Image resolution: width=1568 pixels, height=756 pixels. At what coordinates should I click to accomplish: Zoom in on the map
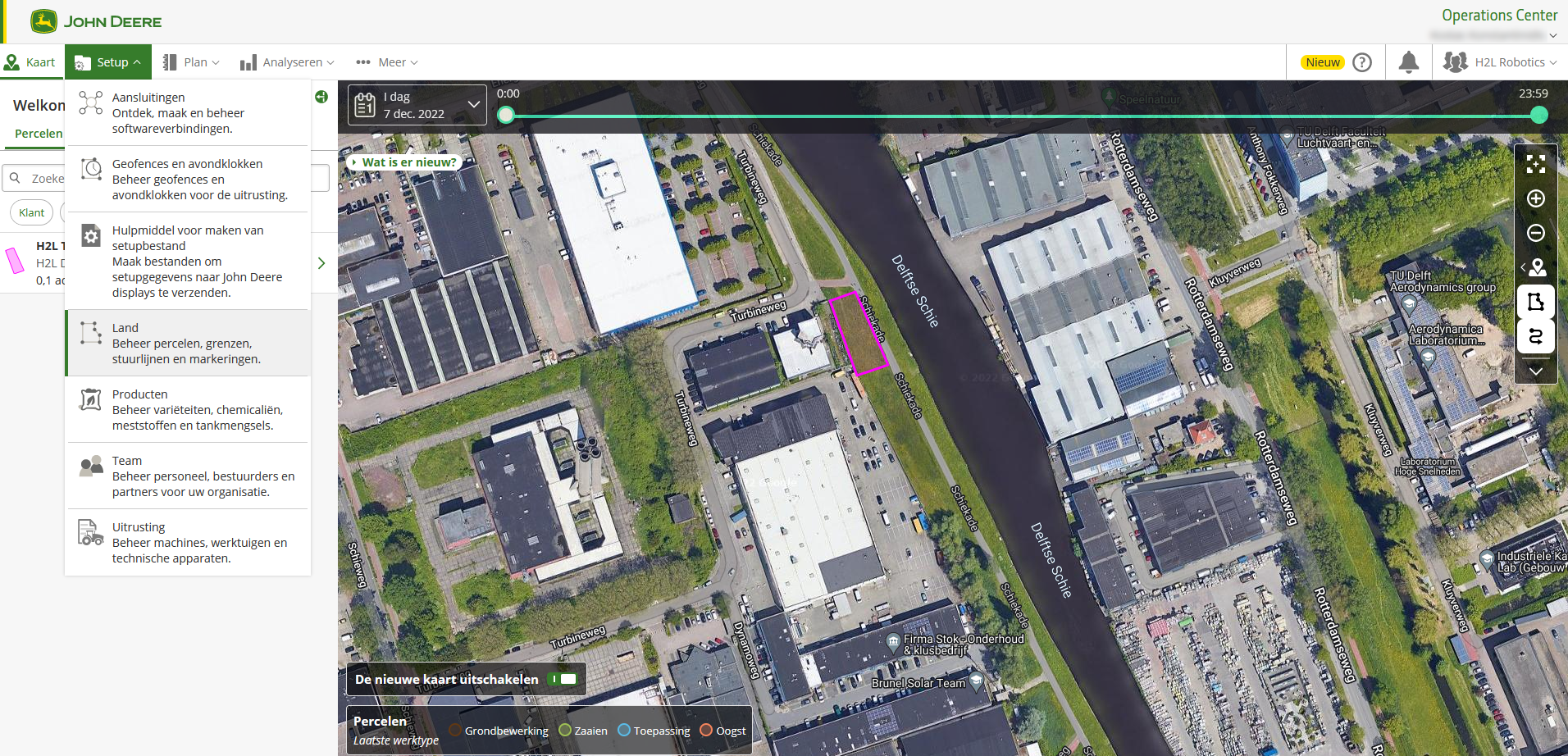[x=1535, y=198]
